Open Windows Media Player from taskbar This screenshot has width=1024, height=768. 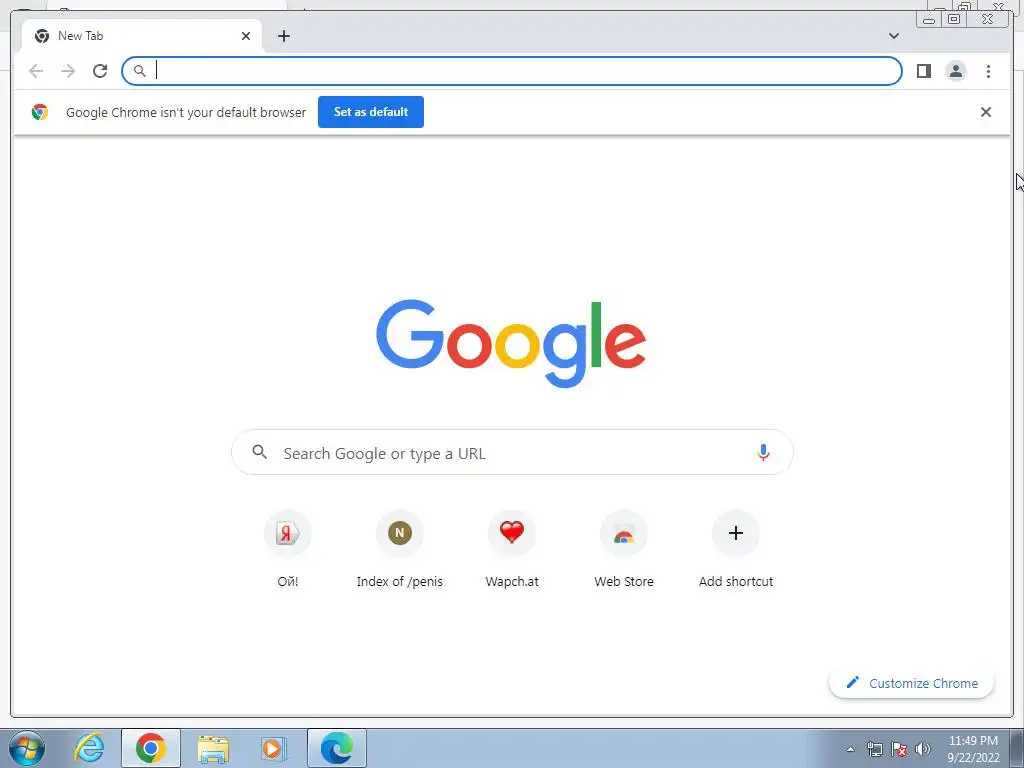click(274, 748)
